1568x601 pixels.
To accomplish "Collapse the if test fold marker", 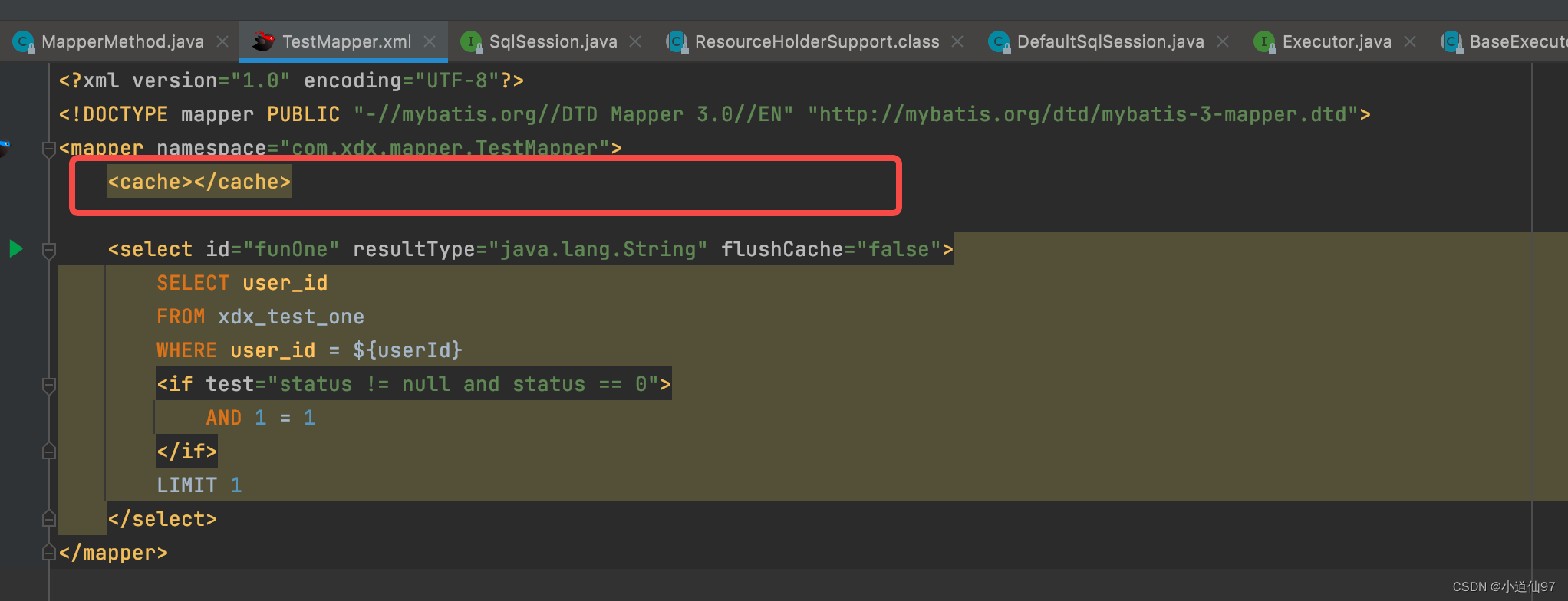I will 48,385.
